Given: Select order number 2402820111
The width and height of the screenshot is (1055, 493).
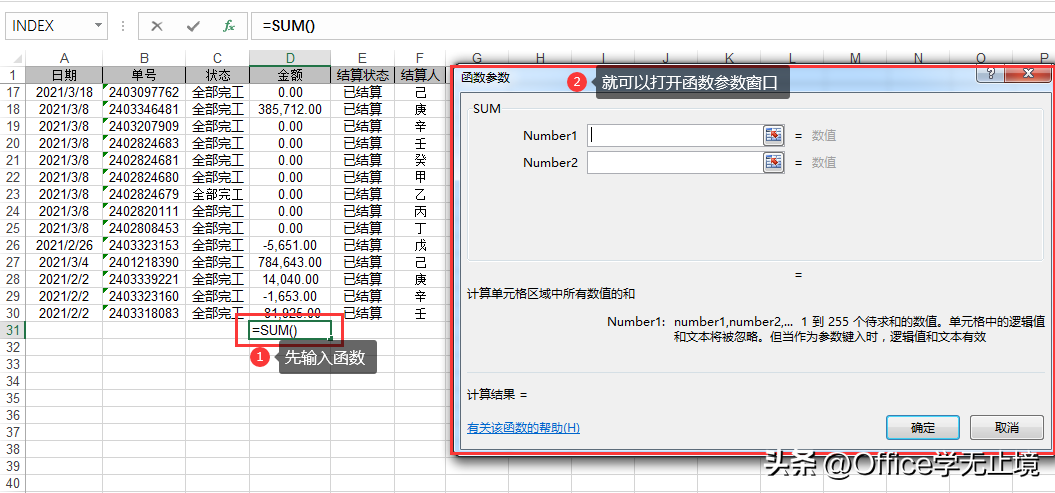Looking at the screenshot, I should click(x=144, y=211).
